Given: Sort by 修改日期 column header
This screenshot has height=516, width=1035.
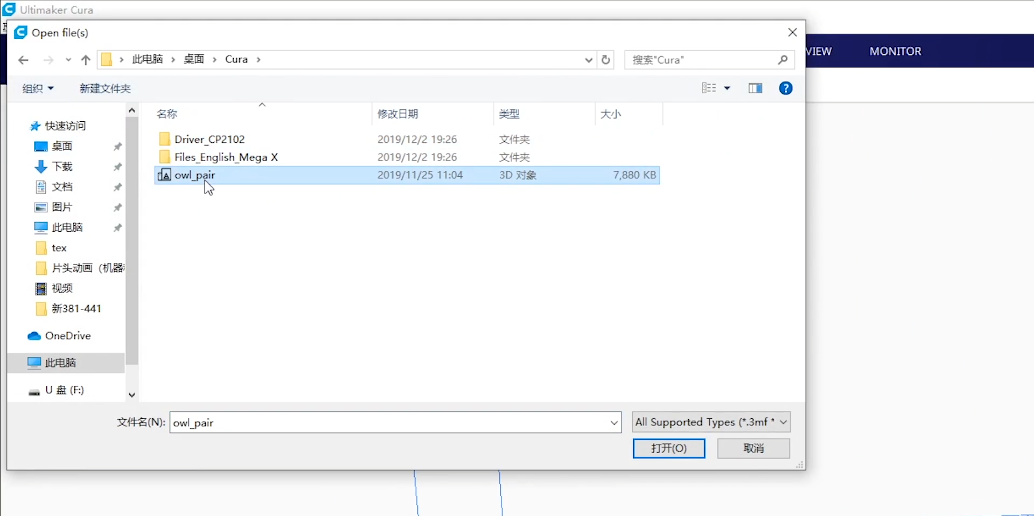Looking at the screenshot, I should tap(432, 114).
